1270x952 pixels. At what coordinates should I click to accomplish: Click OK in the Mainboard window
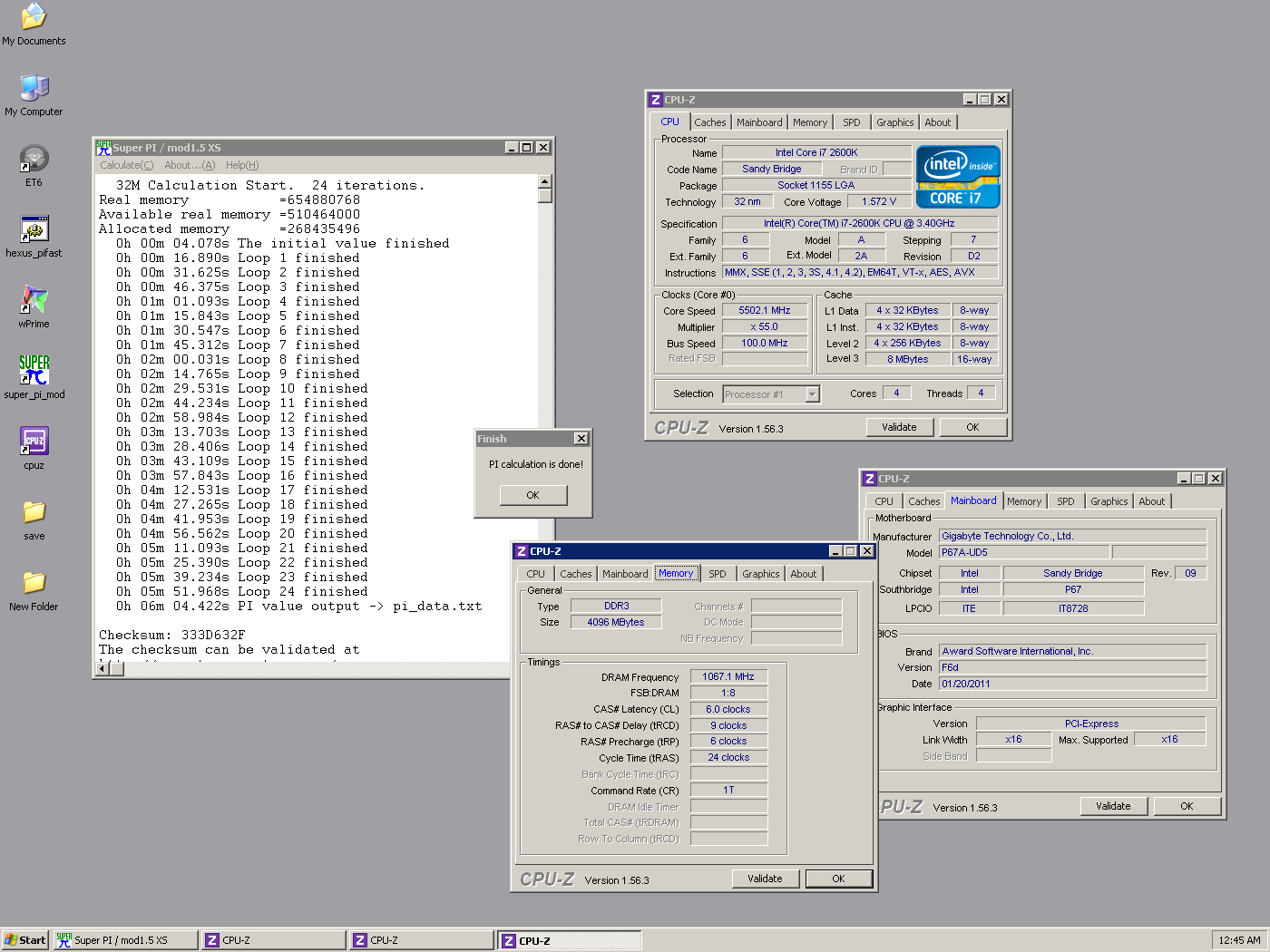1187,806
